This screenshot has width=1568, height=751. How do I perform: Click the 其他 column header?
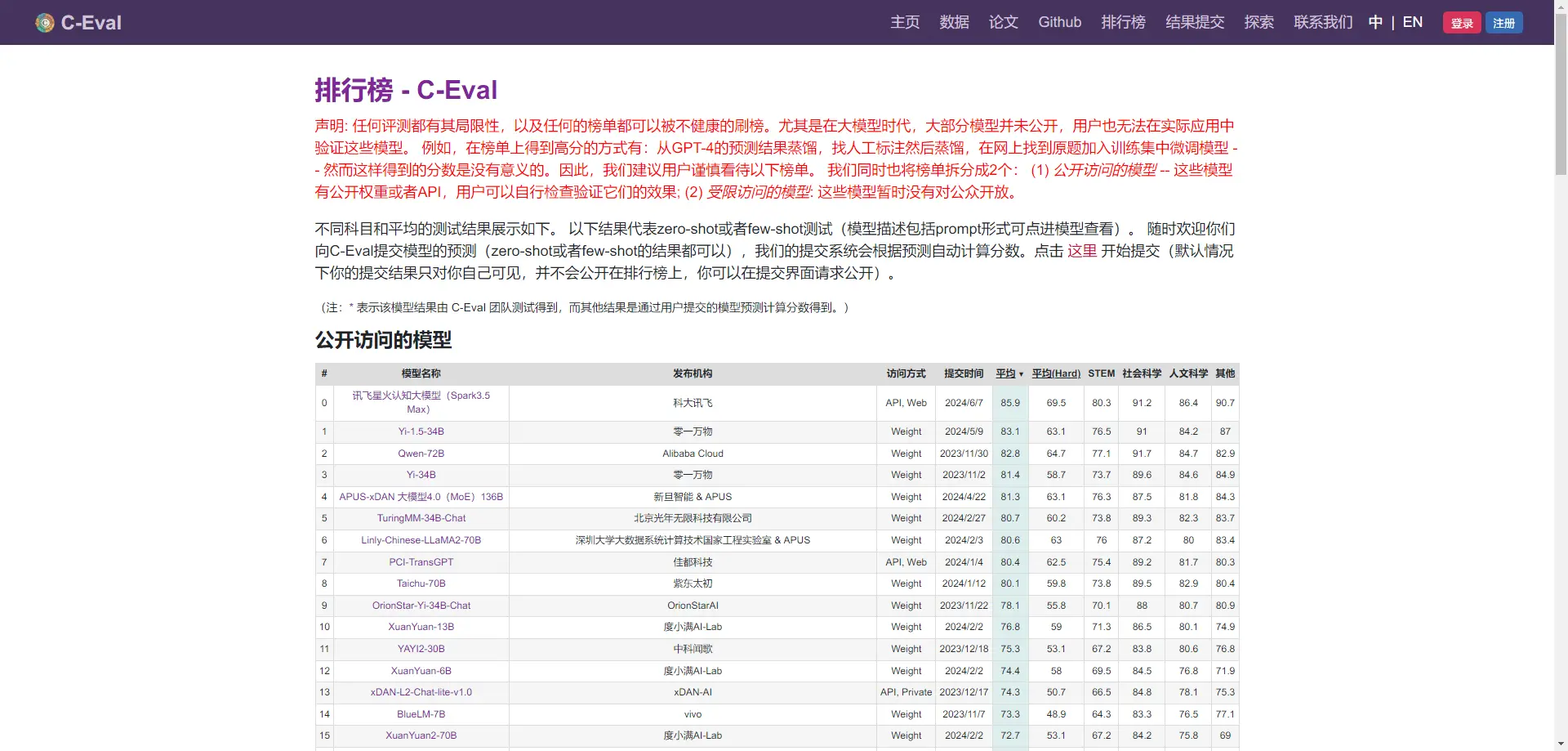pos(1225,373)
